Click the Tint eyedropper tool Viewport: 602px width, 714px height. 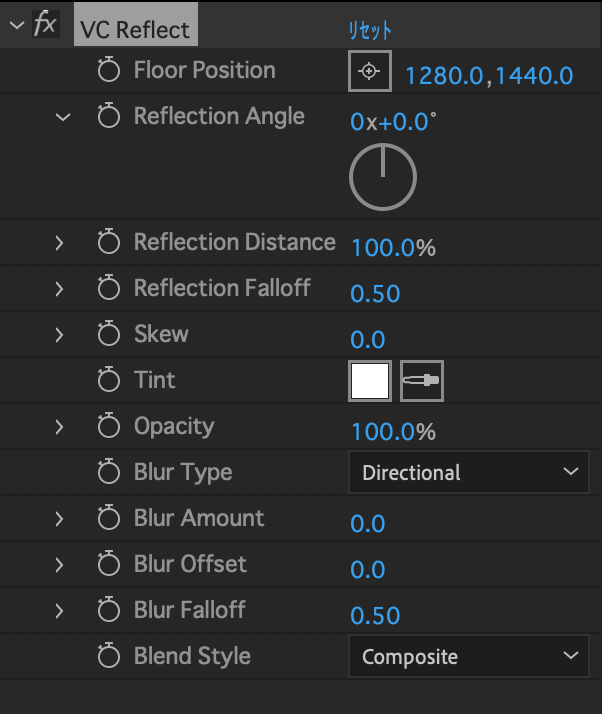[422, 381]
